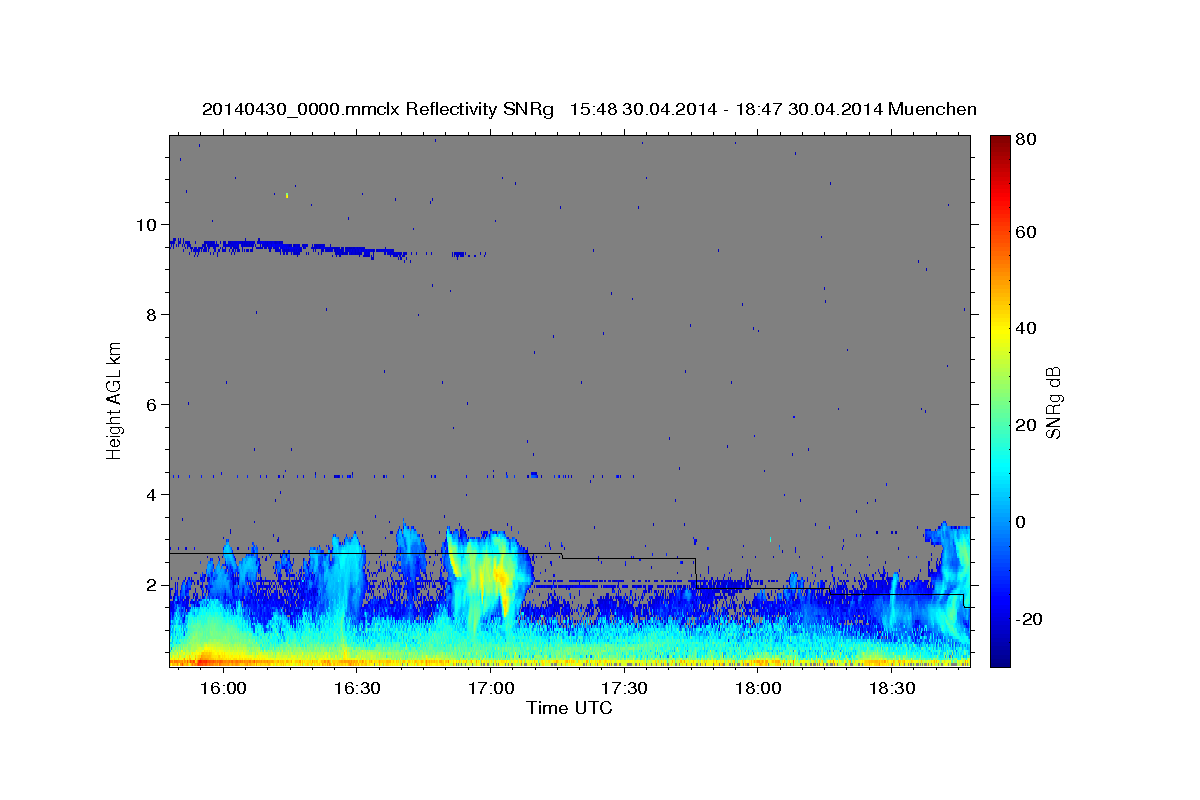
Task: Click the red ground-level echo near 16:00
Action: coord(205,660)
